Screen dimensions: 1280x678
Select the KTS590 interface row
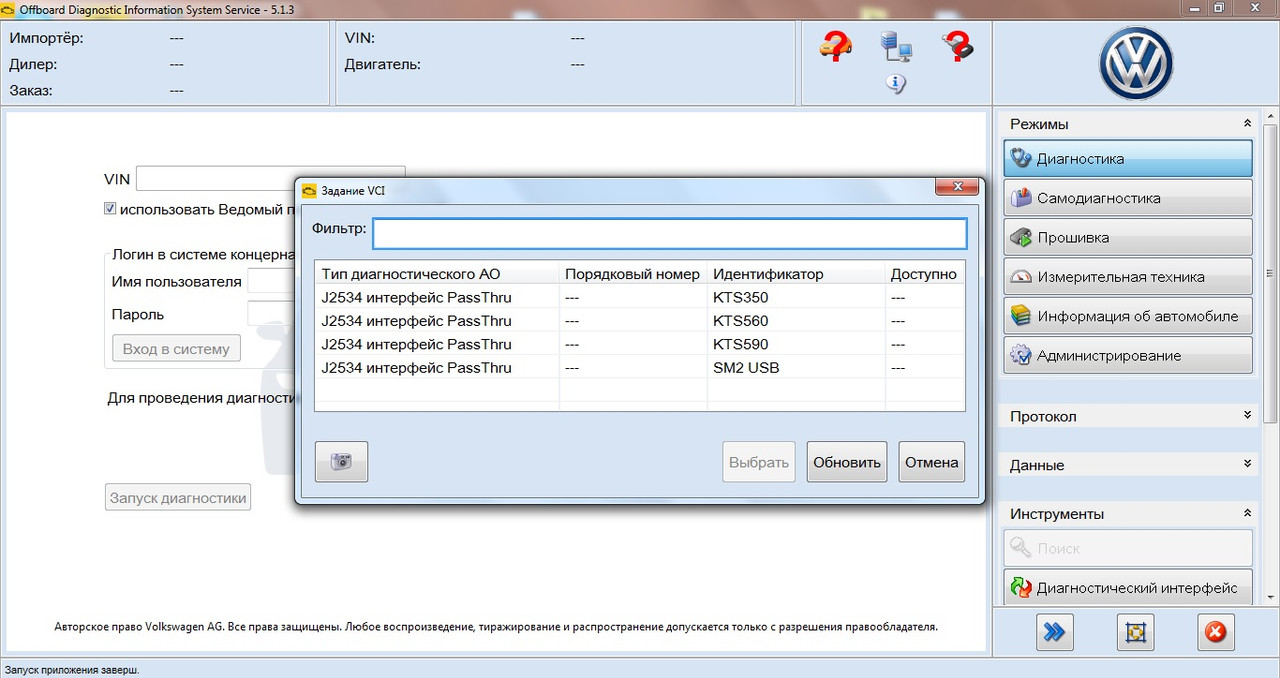(640, 344)
